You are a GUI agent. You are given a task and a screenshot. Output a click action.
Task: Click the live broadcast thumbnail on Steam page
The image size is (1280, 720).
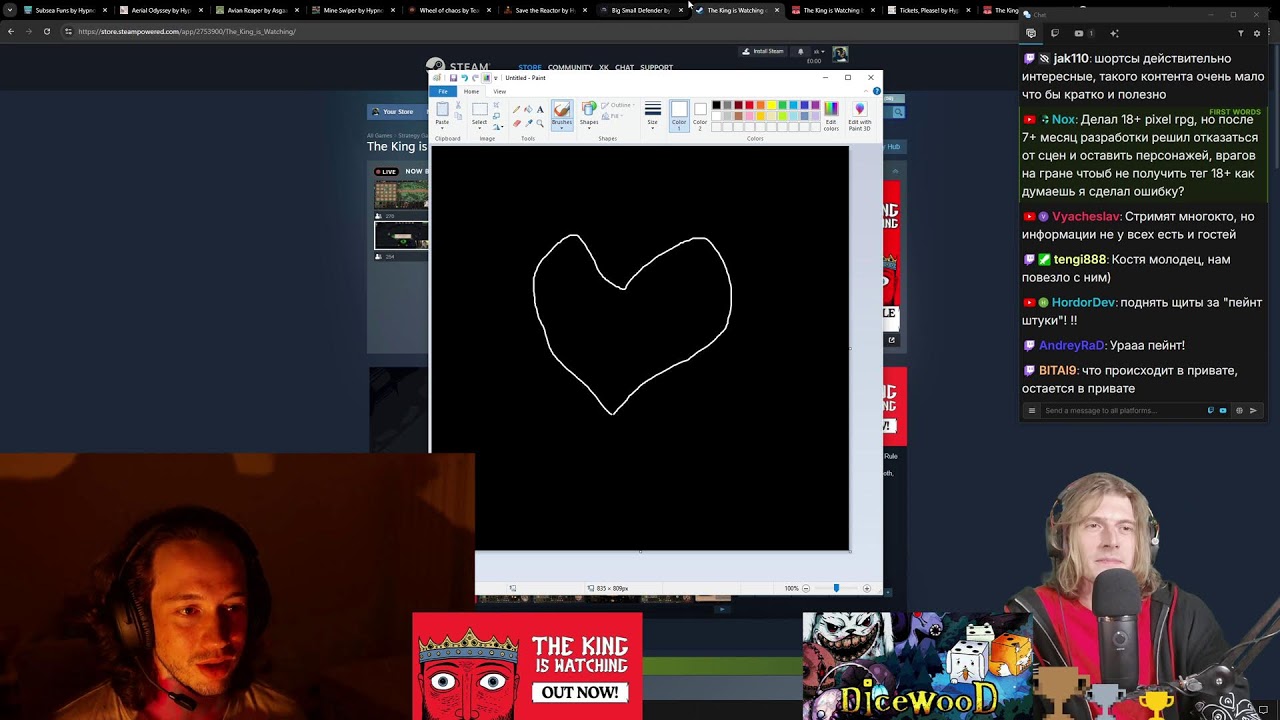click(x=401, y=194)
